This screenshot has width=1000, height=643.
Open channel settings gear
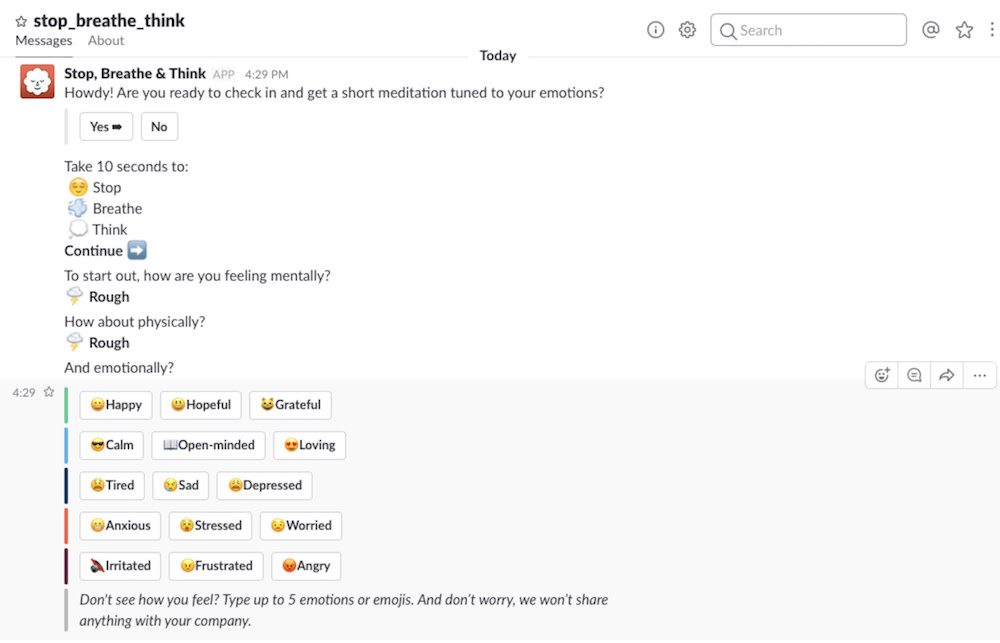[x=687, y=30]
